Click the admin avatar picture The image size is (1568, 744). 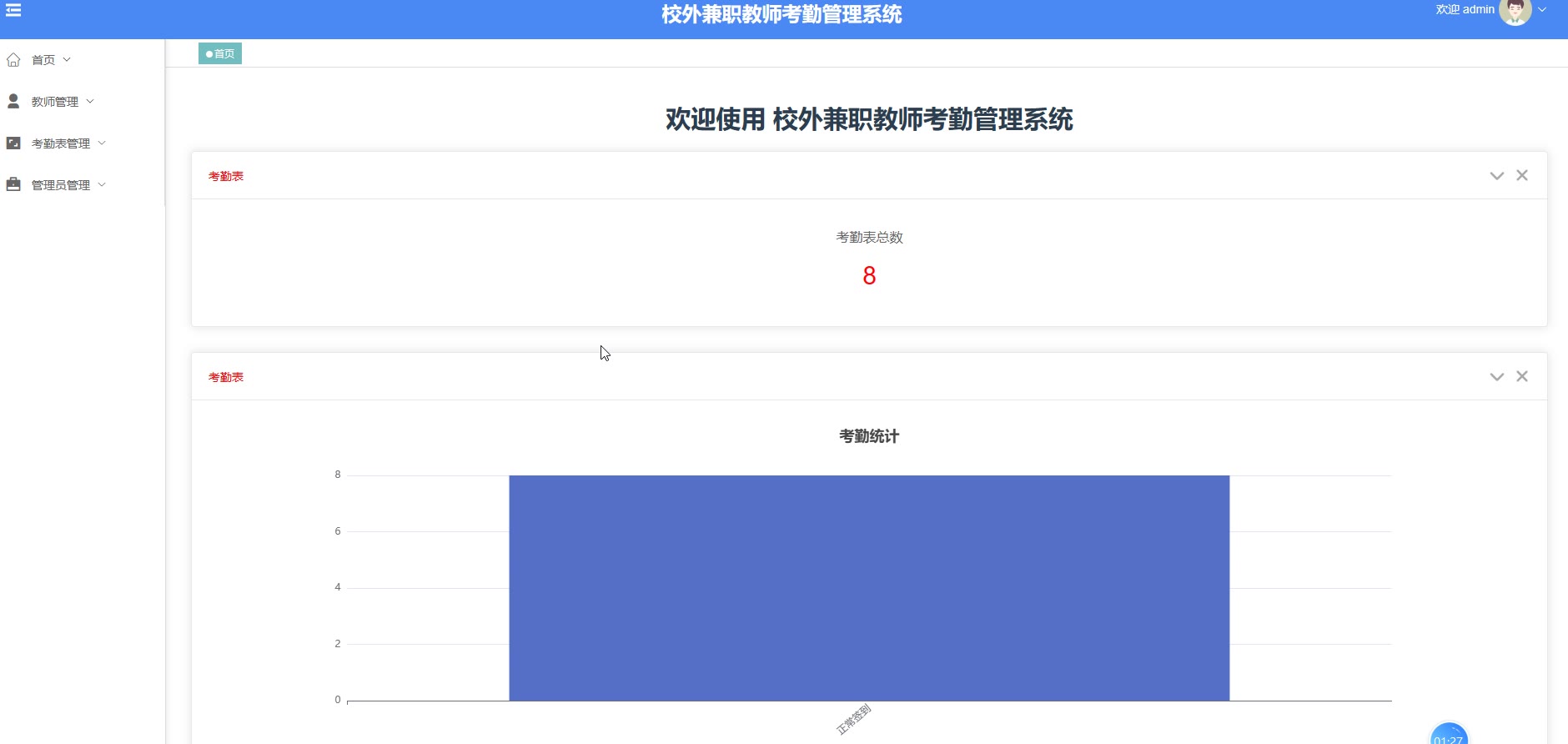(x=1515, y=12)
